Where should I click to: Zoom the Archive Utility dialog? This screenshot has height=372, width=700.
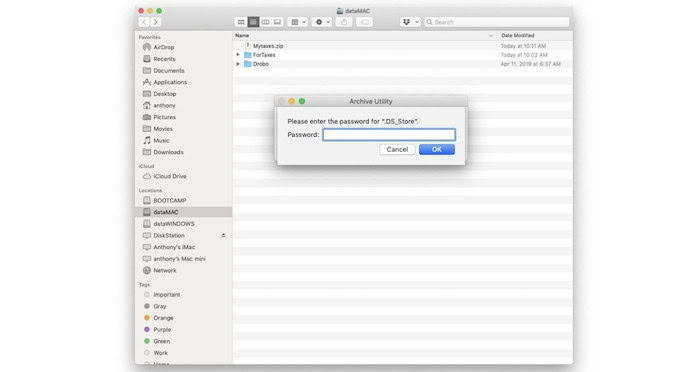302,101
